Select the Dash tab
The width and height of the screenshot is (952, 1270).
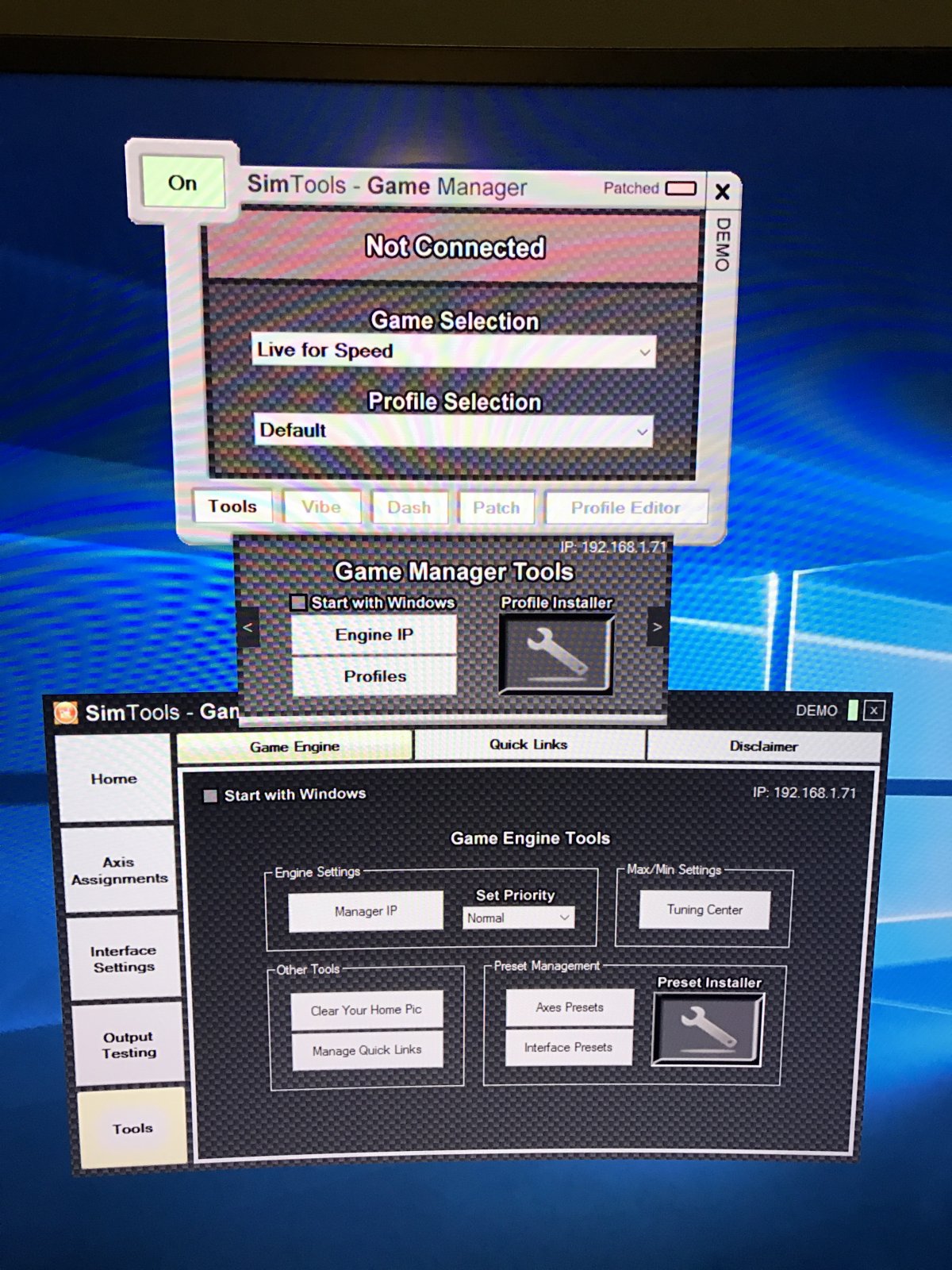pos(409,507)
